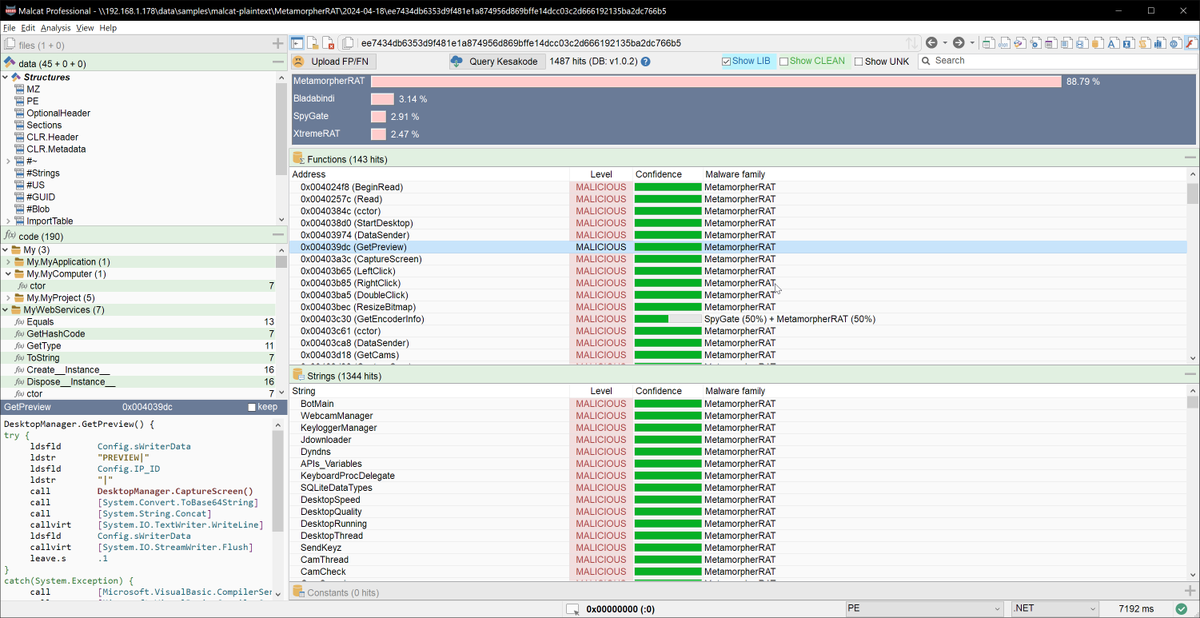This screenshot has width=1200, height=618.
Task: Click the sad face Upload FP/FN icon
Action: point(299,61)
